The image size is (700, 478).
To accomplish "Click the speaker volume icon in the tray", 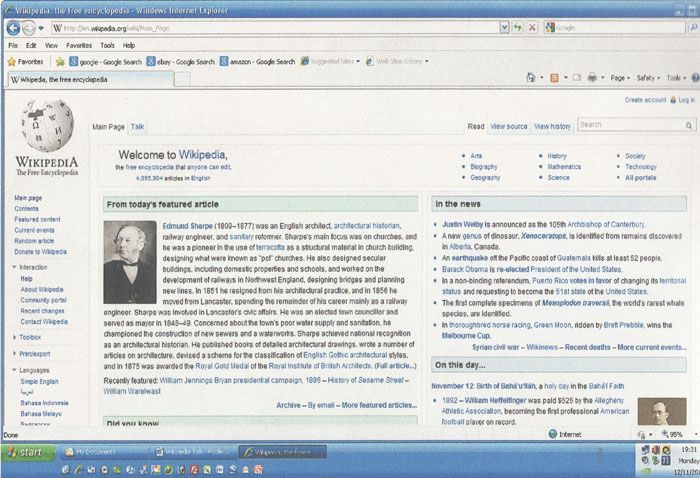I will pyautogui.click(x=655, y=450).
